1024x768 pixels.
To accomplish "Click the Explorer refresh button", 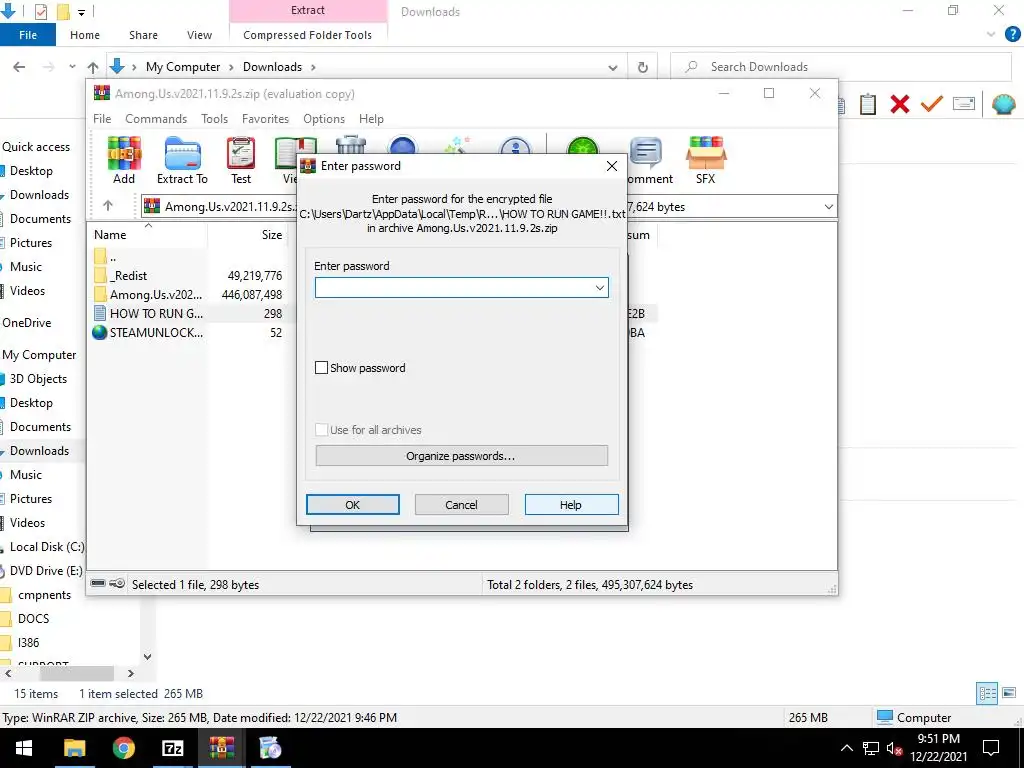I will click(x=643, y=67).
